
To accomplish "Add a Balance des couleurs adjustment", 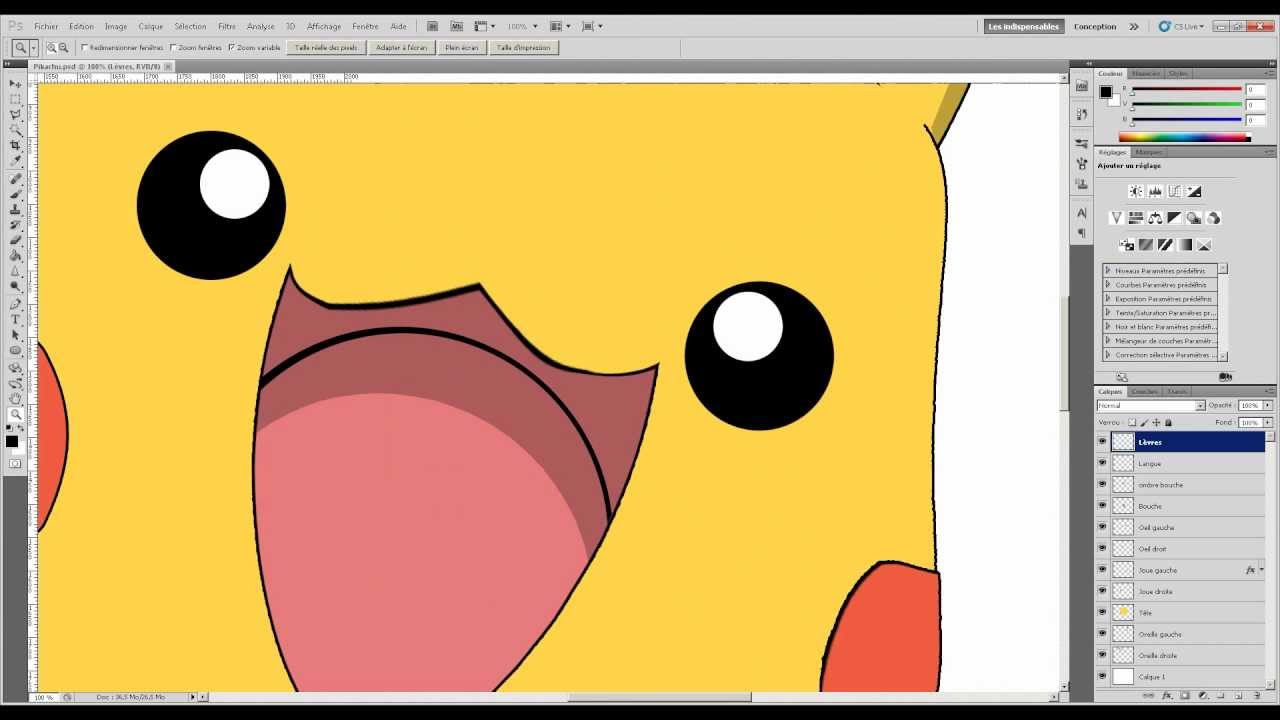I will pos(1155,218).
